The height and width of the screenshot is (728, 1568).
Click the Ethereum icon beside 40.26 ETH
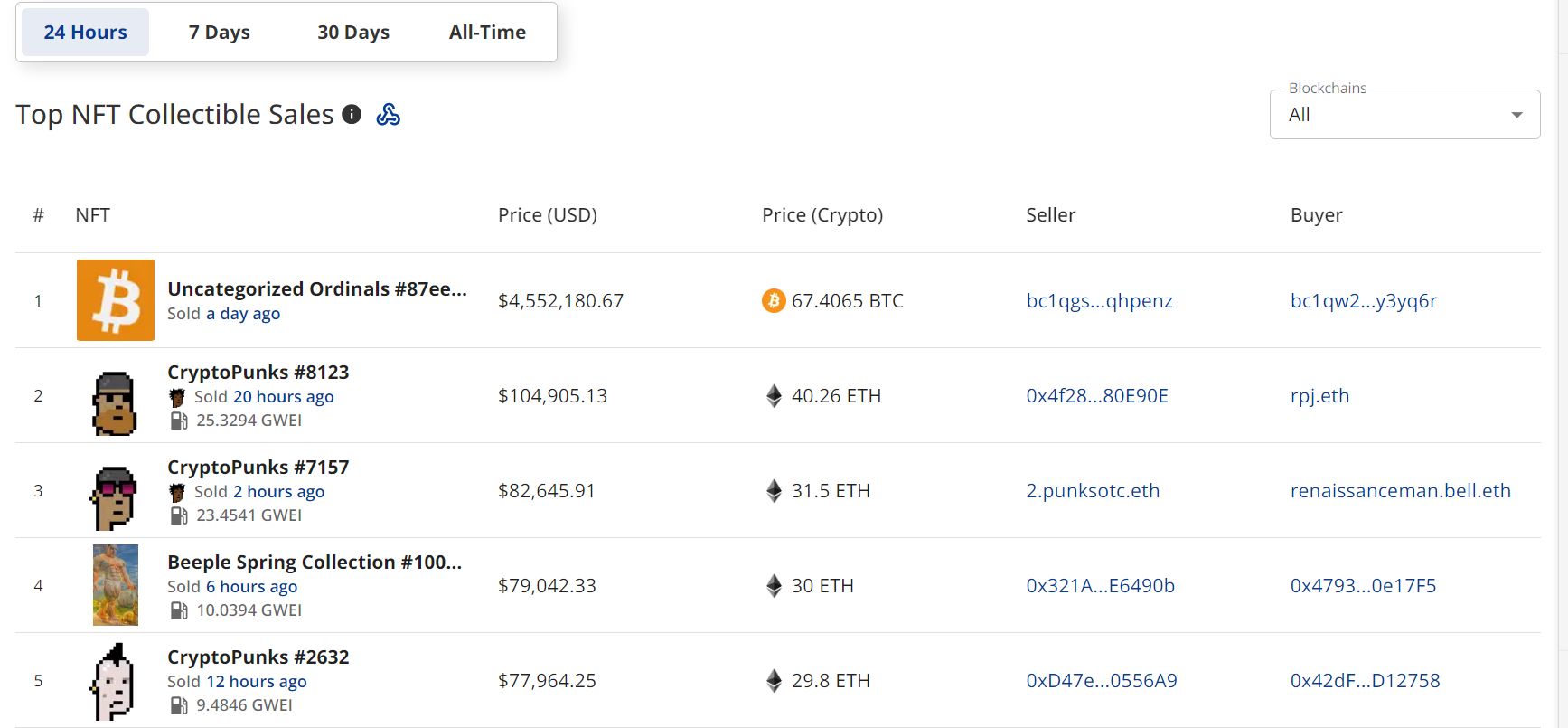774,396
